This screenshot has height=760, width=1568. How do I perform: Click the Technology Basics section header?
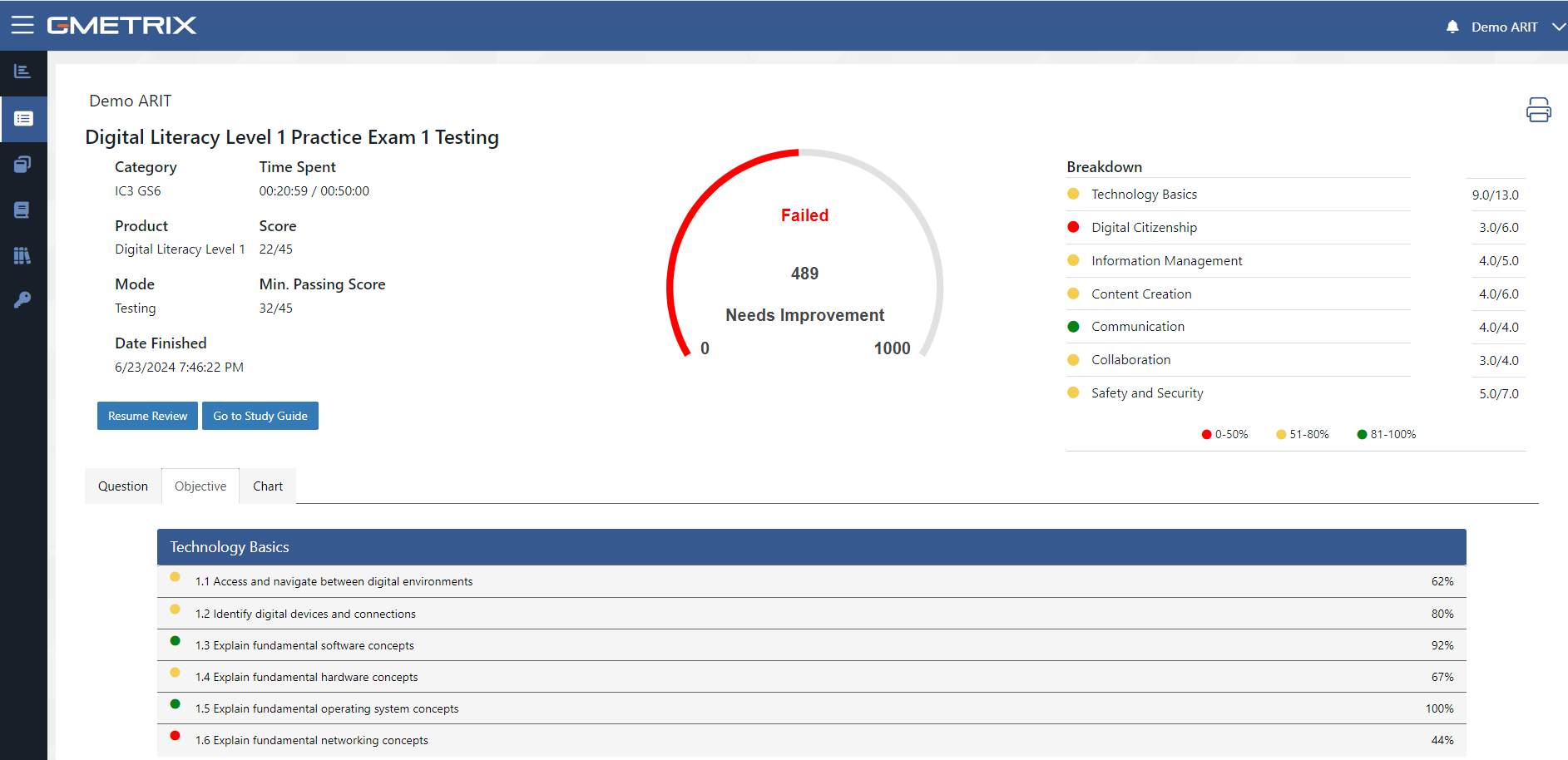[811, 547]
